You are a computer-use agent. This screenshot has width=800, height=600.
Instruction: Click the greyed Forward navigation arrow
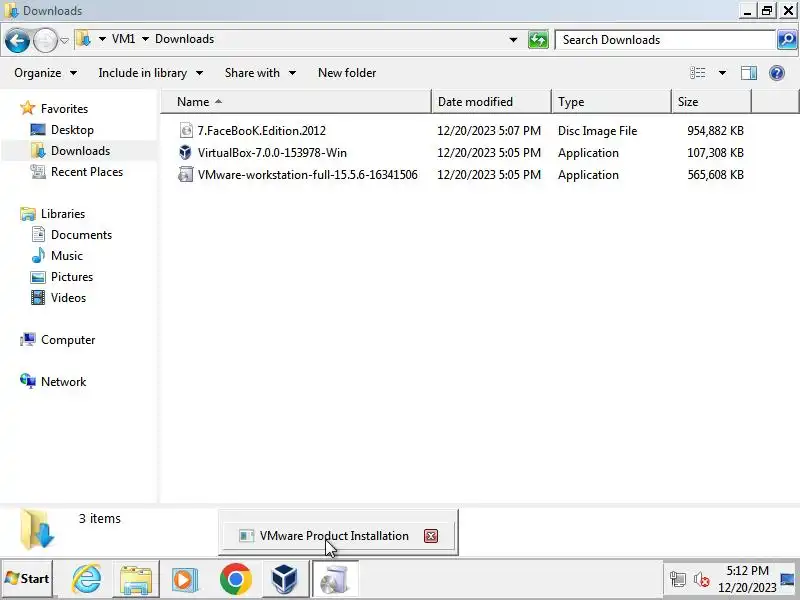(x=45, y=40)
